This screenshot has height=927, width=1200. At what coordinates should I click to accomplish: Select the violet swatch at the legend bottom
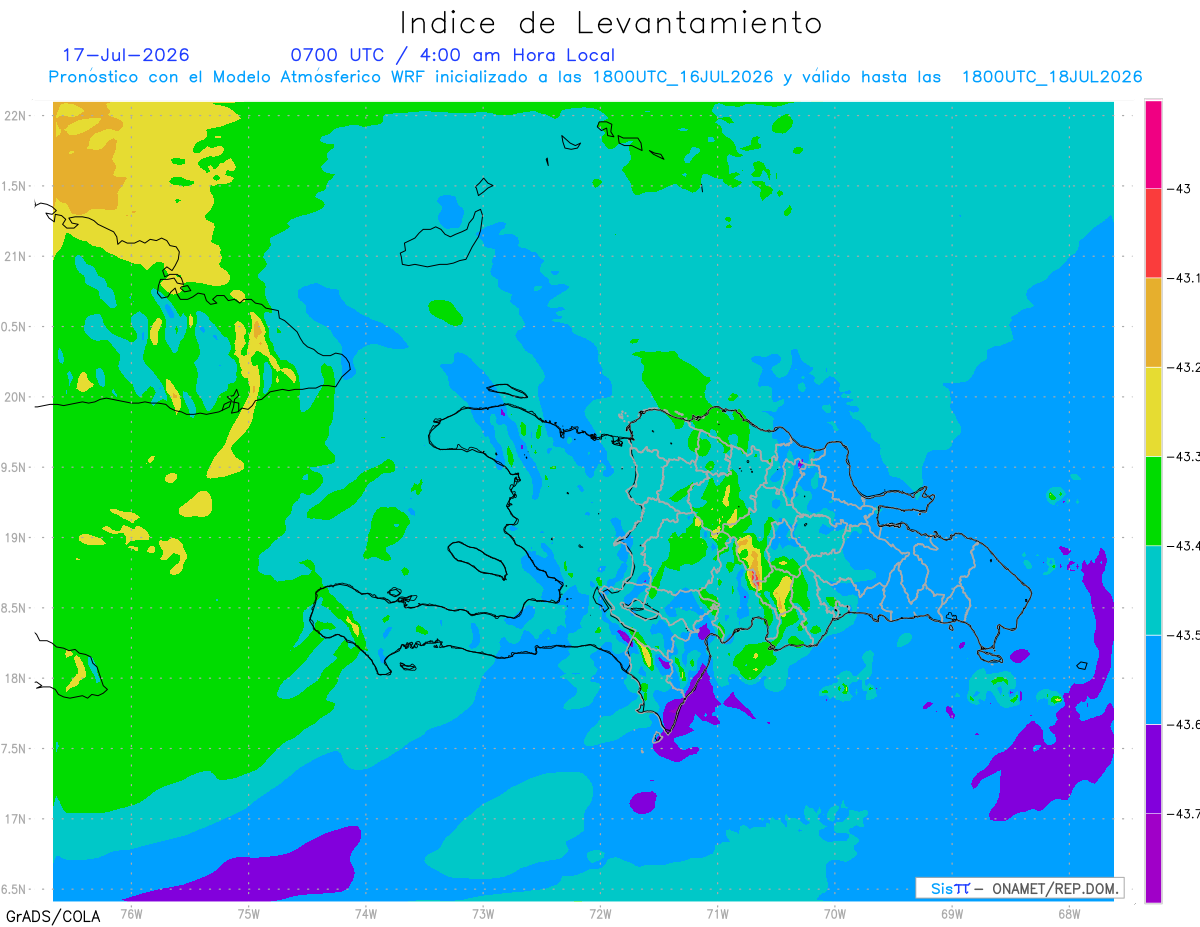1153,857
